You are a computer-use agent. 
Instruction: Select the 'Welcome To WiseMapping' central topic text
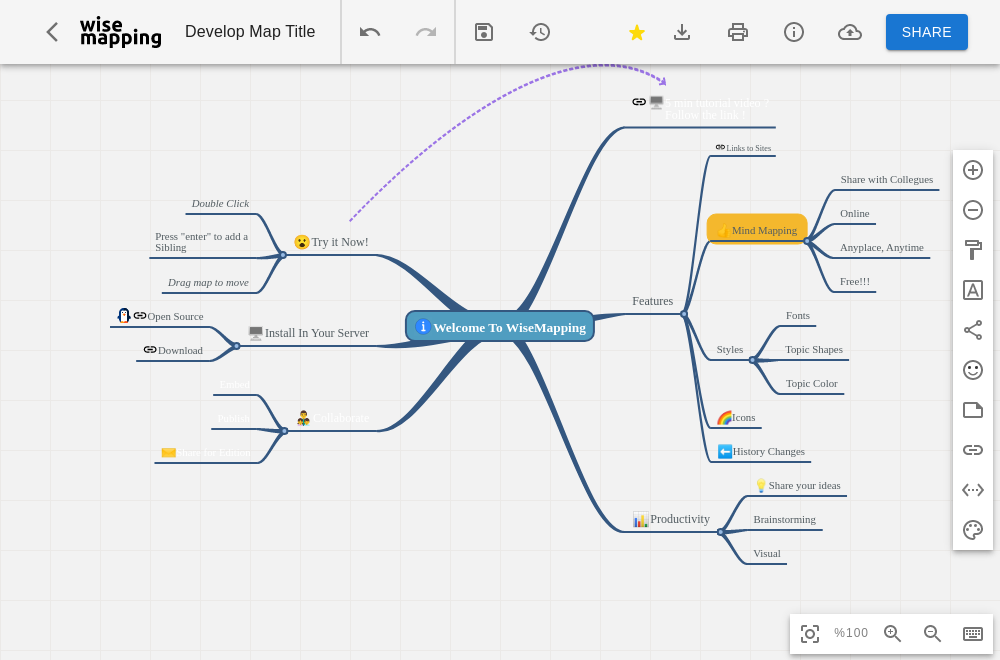pos(510,328)
